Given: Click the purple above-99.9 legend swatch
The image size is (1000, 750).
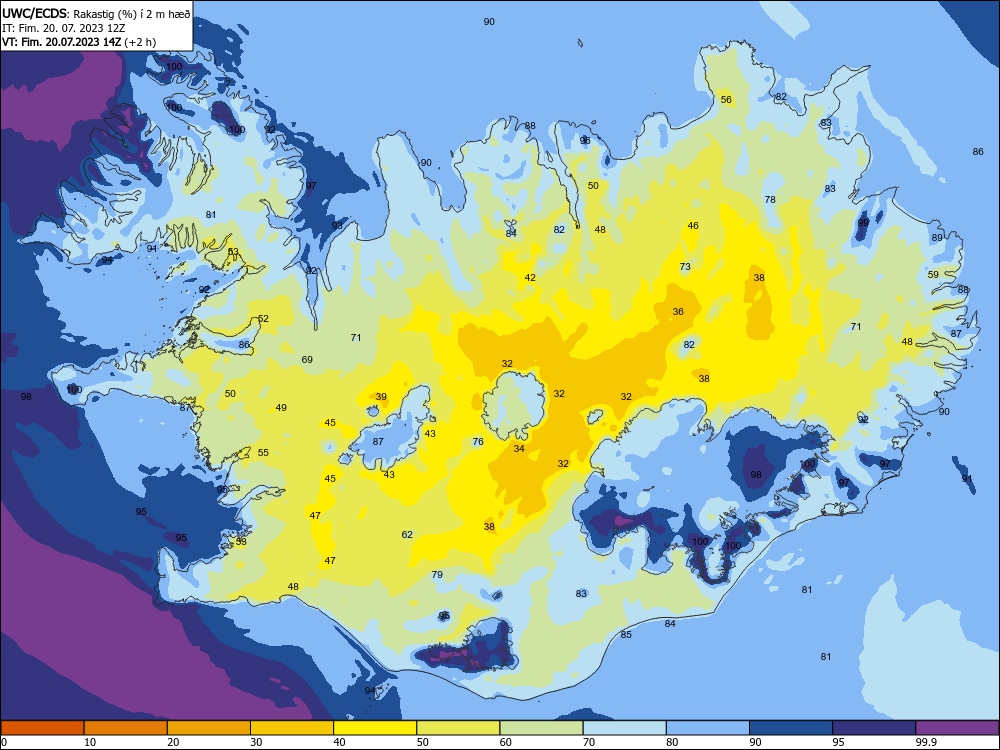Looking at the screenshot, I should tap(957, 728).
